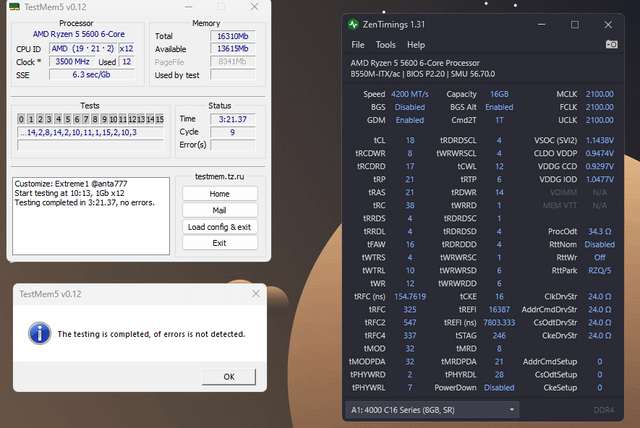
Task: Click the GDM Enabled value
Action: (x=410, y=120)
